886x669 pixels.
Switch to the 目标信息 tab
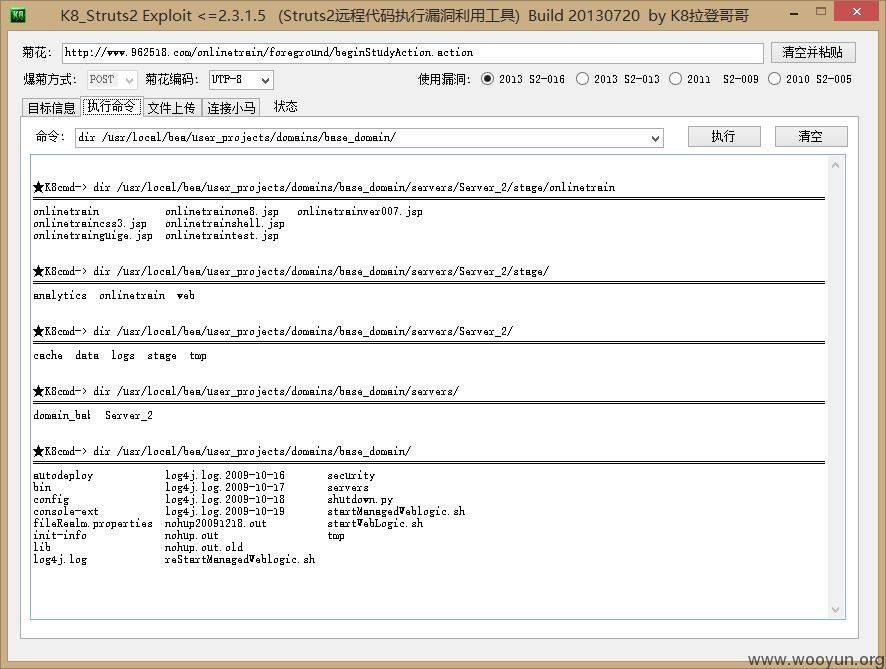(51, 108)
